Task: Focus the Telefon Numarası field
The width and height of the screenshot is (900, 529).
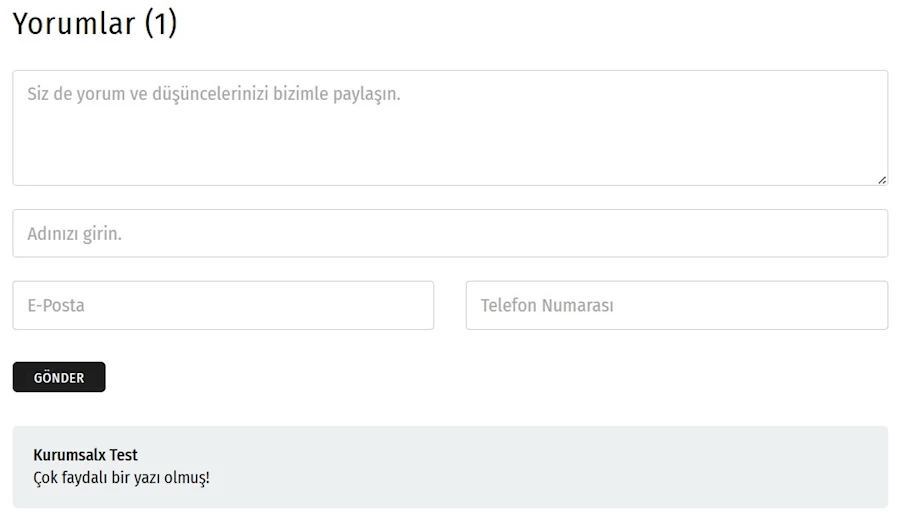Action: (677, 305)
